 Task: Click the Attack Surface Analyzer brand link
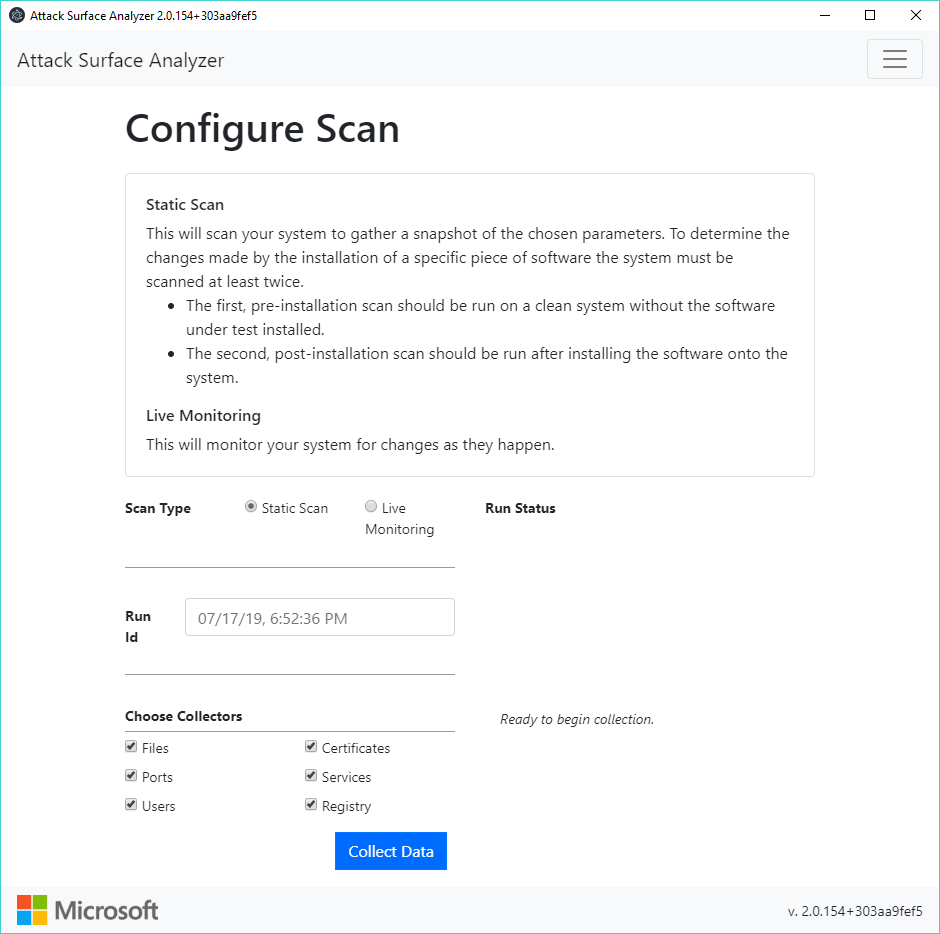point(120,60)
